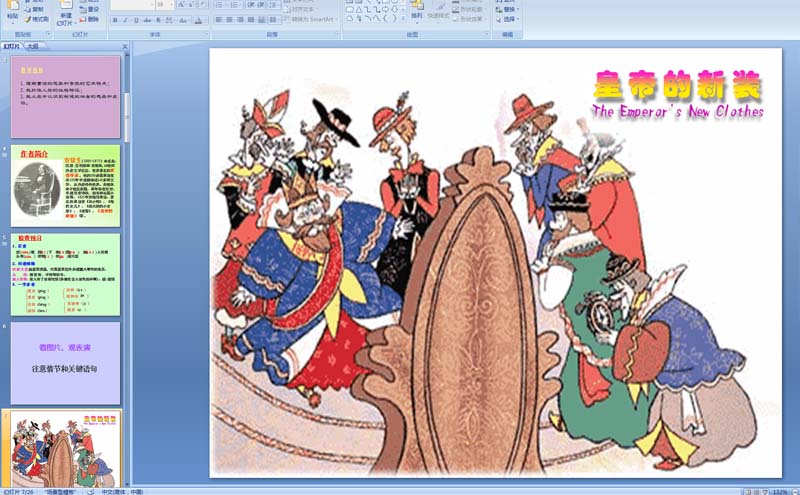This screenshot has height=495, width=800.
Task: Close the slide thumbnail pane
Action: 125,46
